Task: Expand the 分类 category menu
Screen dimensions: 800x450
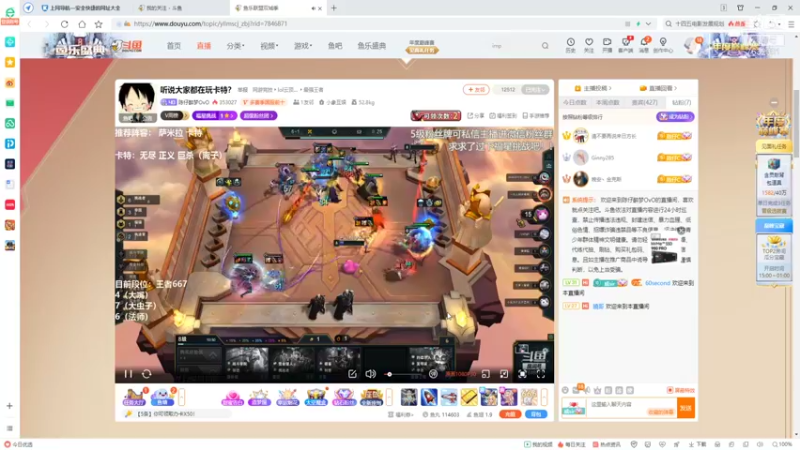Action: tap(235, 45)
